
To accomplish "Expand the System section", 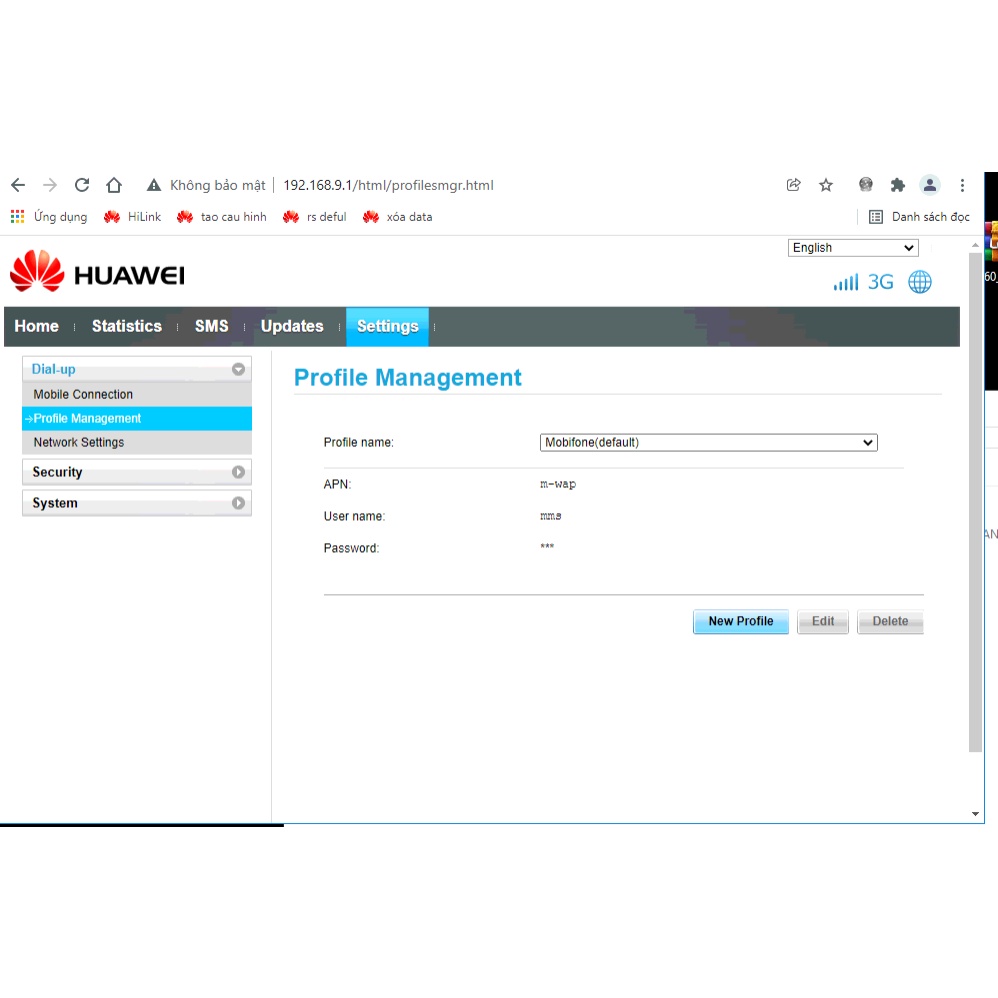I will pos(136,503).
